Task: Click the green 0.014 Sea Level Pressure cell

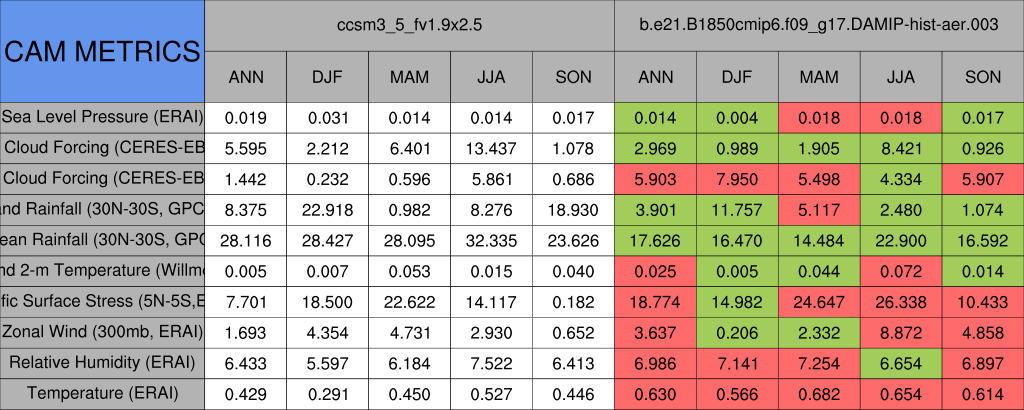Action: (656, 117)
